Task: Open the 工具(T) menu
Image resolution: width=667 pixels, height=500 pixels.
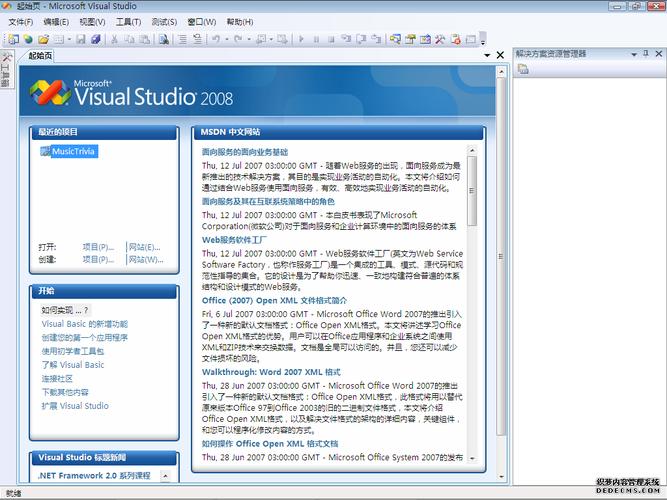Action: (x=128, y=22)
